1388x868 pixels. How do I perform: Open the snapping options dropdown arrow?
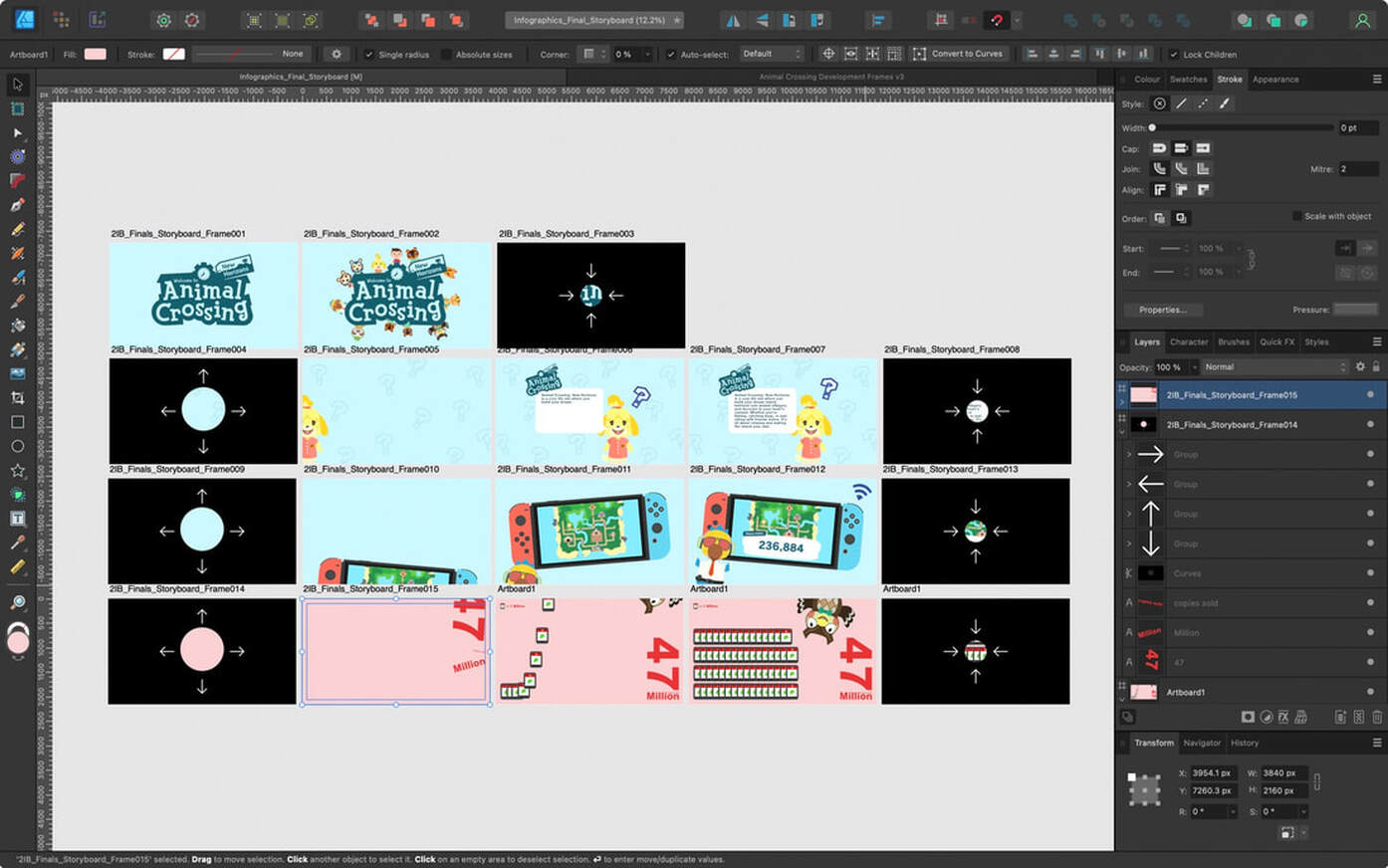click(x=1017, y=20)
